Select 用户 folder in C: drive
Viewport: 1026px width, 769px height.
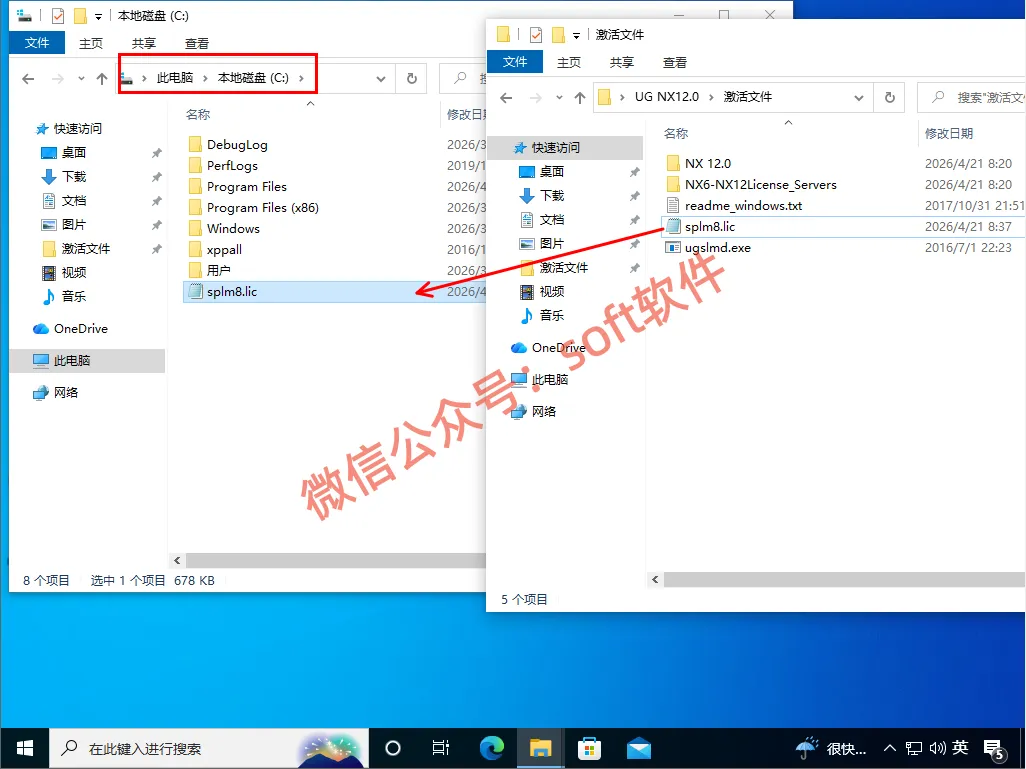pos(219,270)
